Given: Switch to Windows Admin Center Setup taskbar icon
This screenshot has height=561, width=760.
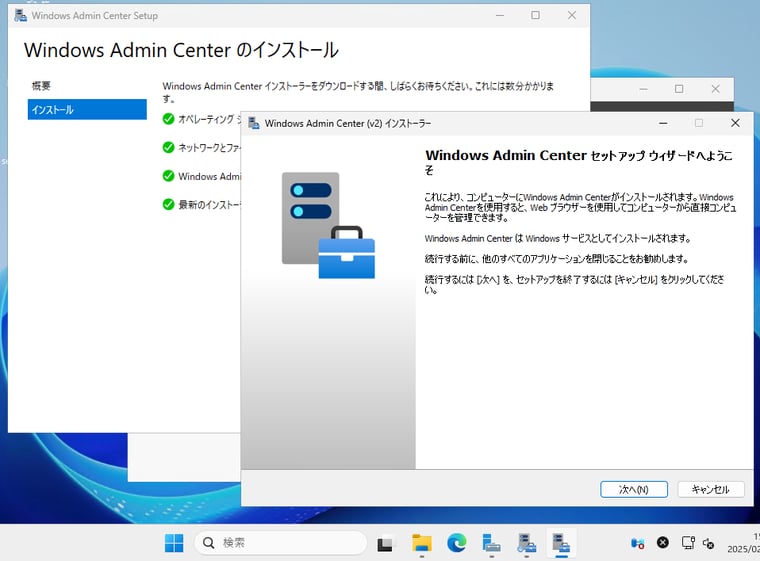Looking at the screenshot, I should pos(526,543).
